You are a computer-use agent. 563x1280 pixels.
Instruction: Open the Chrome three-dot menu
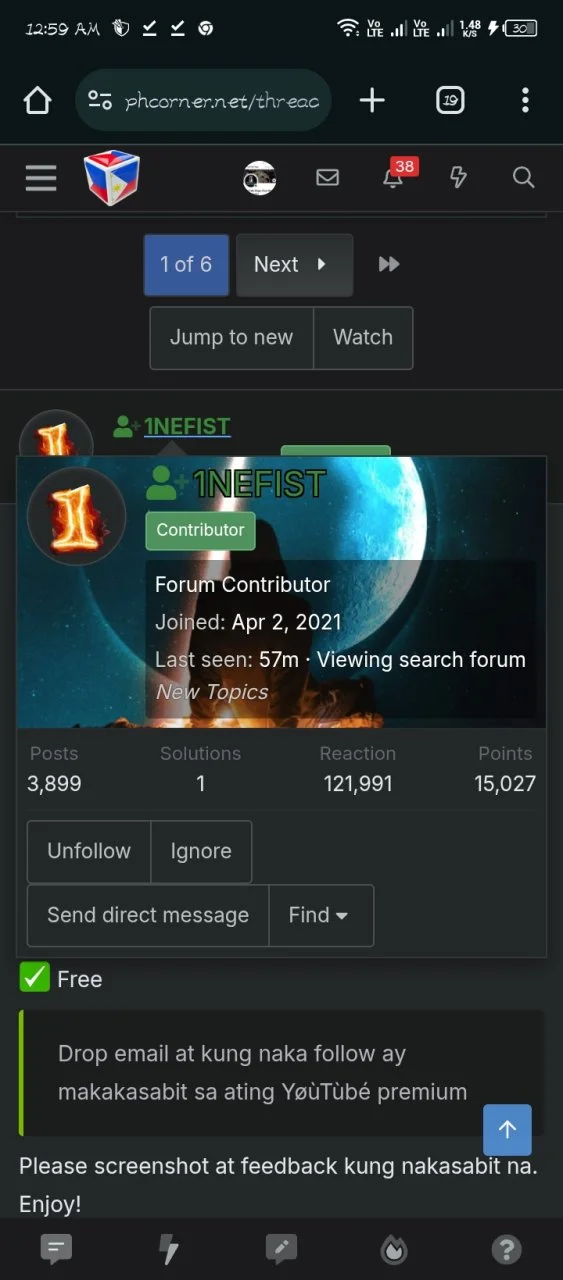click(525, 100)
